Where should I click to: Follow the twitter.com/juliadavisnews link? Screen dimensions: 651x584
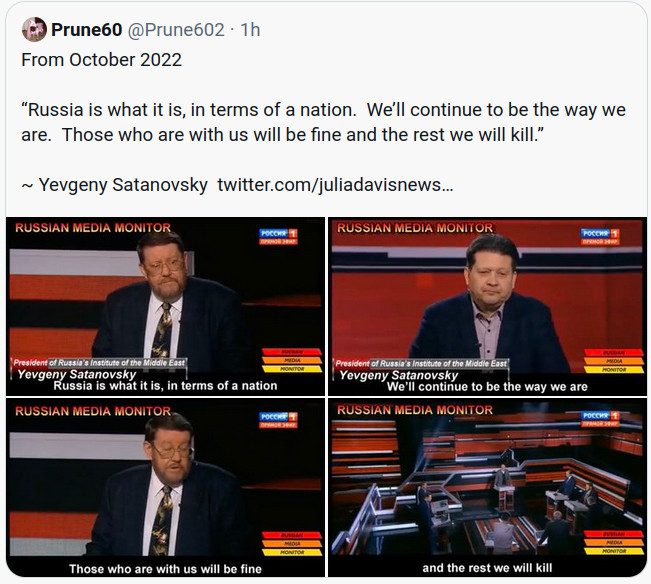point(335,185)
